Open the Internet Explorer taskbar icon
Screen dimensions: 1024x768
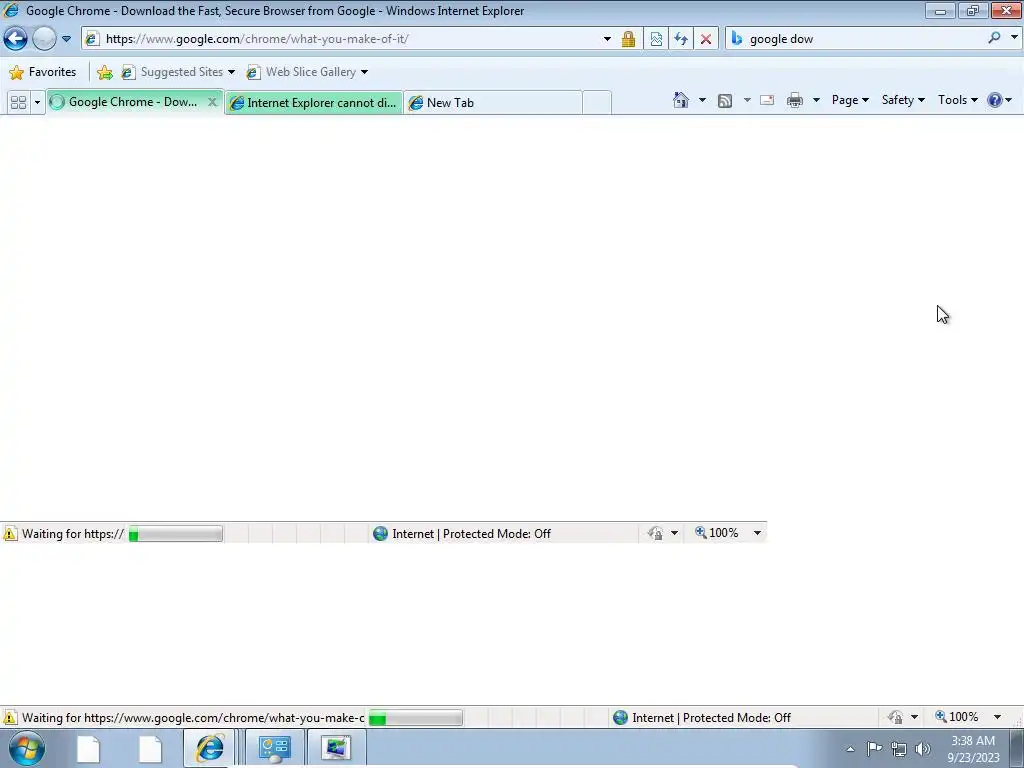click(209, 748)
